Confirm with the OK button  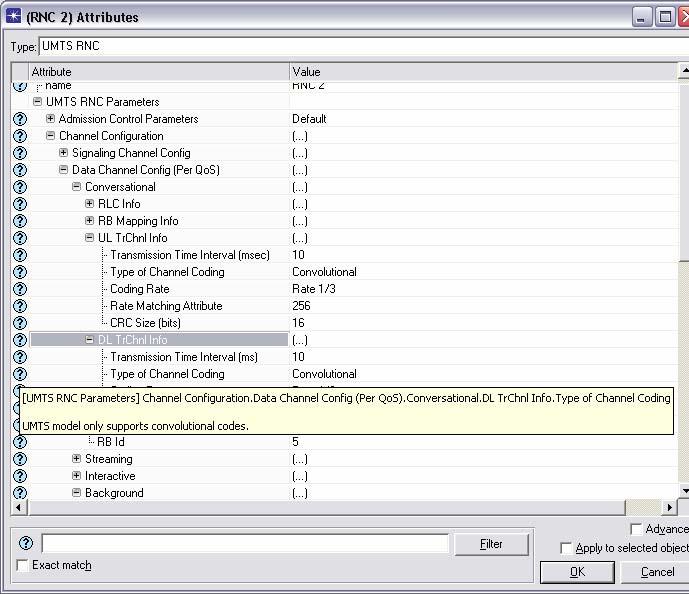pos(577,572)
